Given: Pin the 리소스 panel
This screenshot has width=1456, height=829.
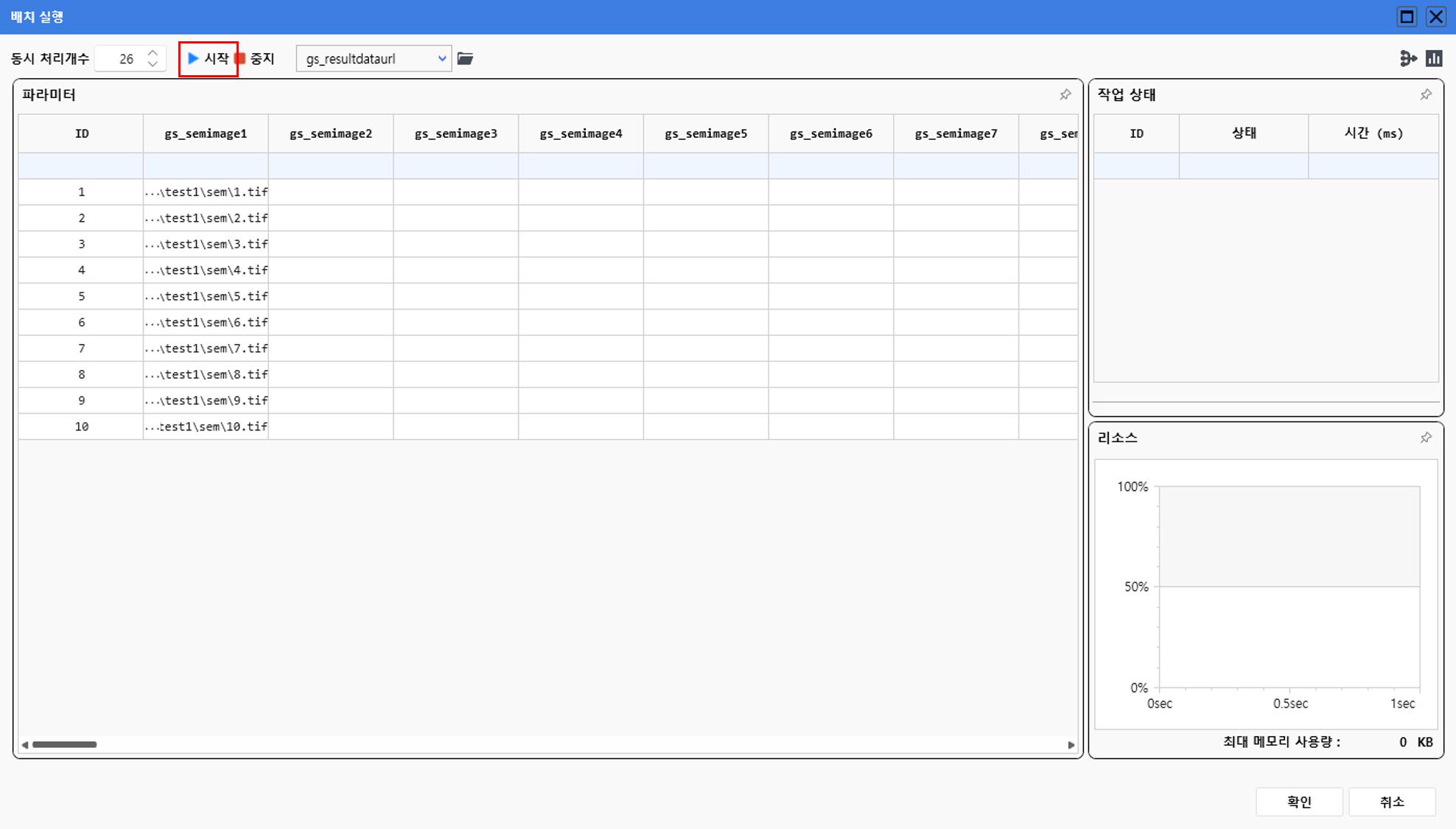Looking at the screenshot, I should click(1426, 438).
